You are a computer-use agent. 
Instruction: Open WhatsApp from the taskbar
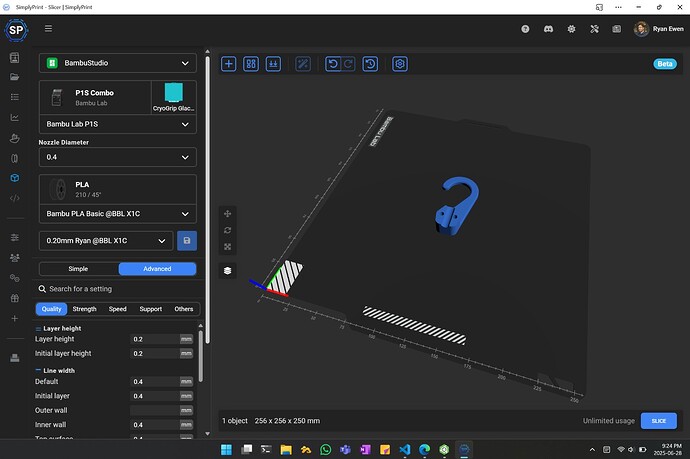[326, 449]
